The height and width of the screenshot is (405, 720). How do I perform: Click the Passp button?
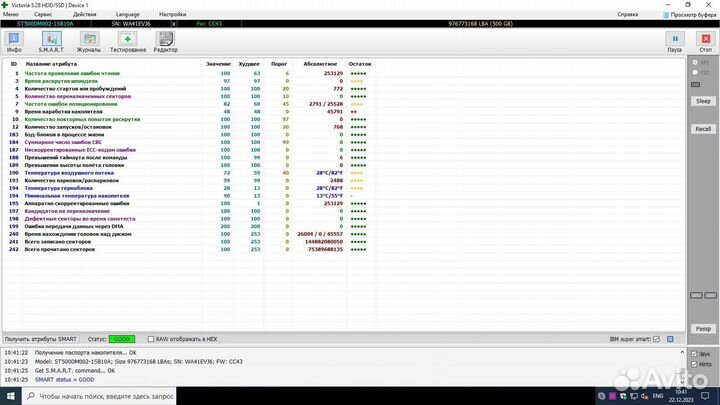[703, 329]
